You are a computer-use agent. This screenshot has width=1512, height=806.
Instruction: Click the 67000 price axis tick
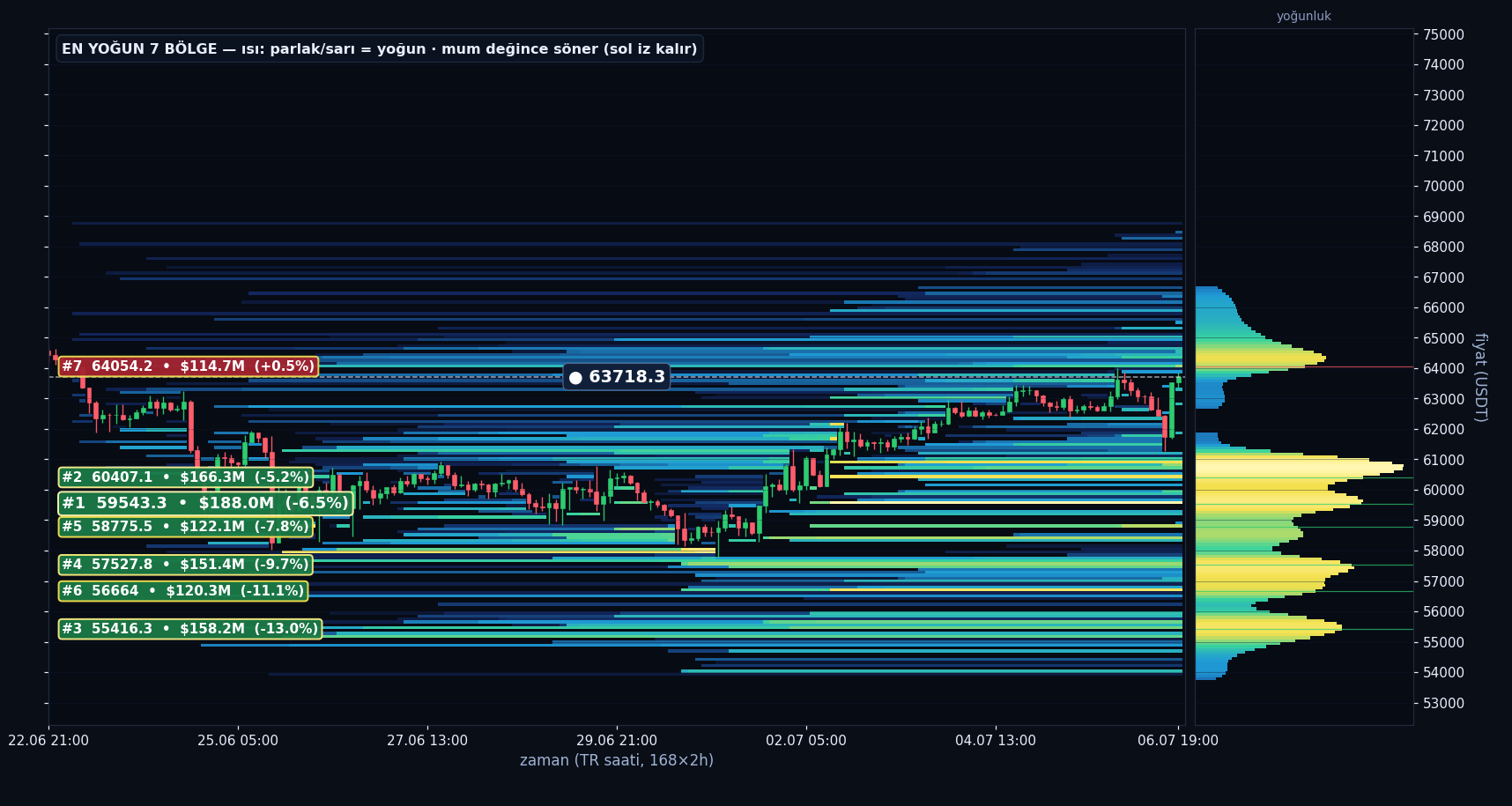(x=1443, y=277)
